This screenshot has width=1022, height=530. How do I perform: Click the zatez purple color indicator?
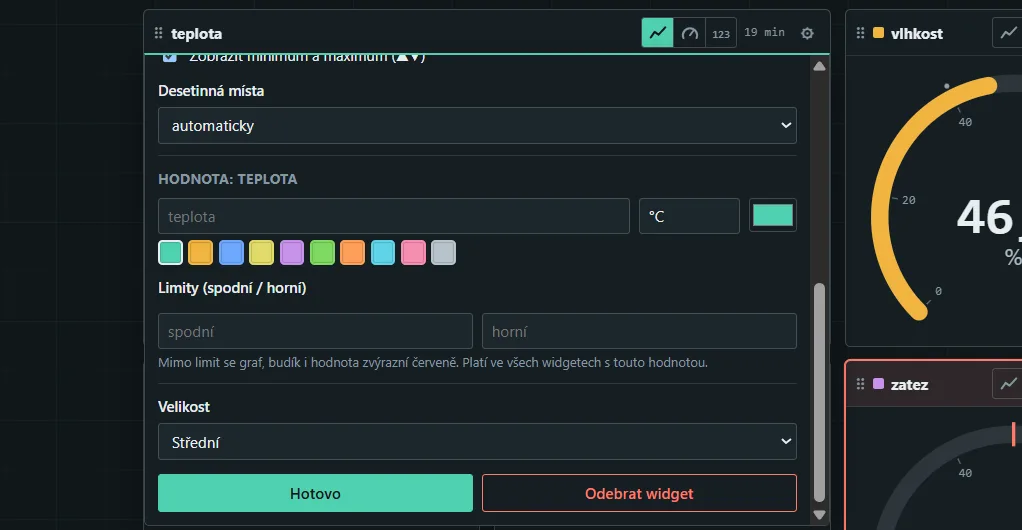pyautogui.click(x=878, y=383)
